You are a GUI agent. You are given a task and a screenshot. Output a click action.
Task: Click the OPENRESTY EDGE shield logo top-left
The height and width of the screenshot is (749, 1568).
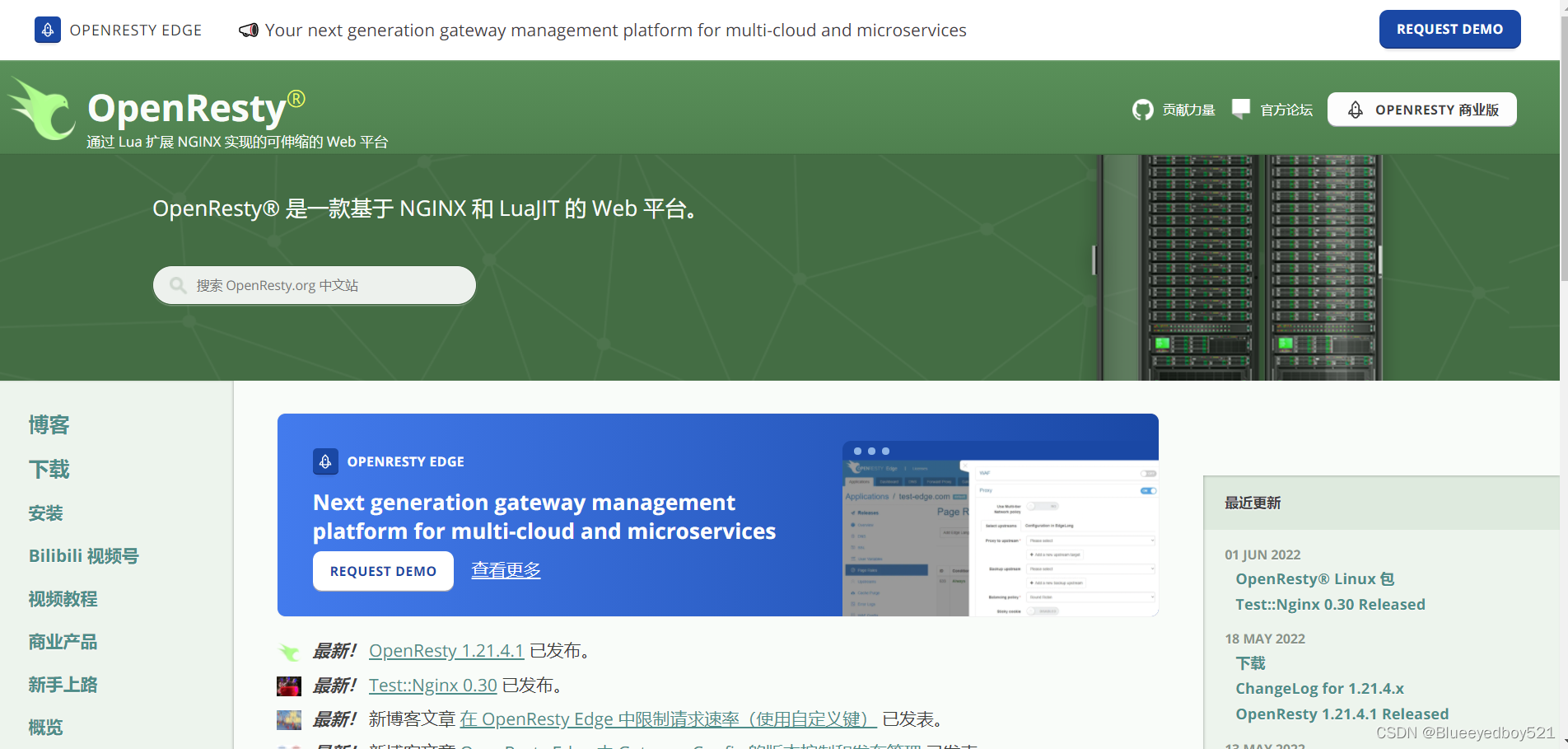[47, 30]
